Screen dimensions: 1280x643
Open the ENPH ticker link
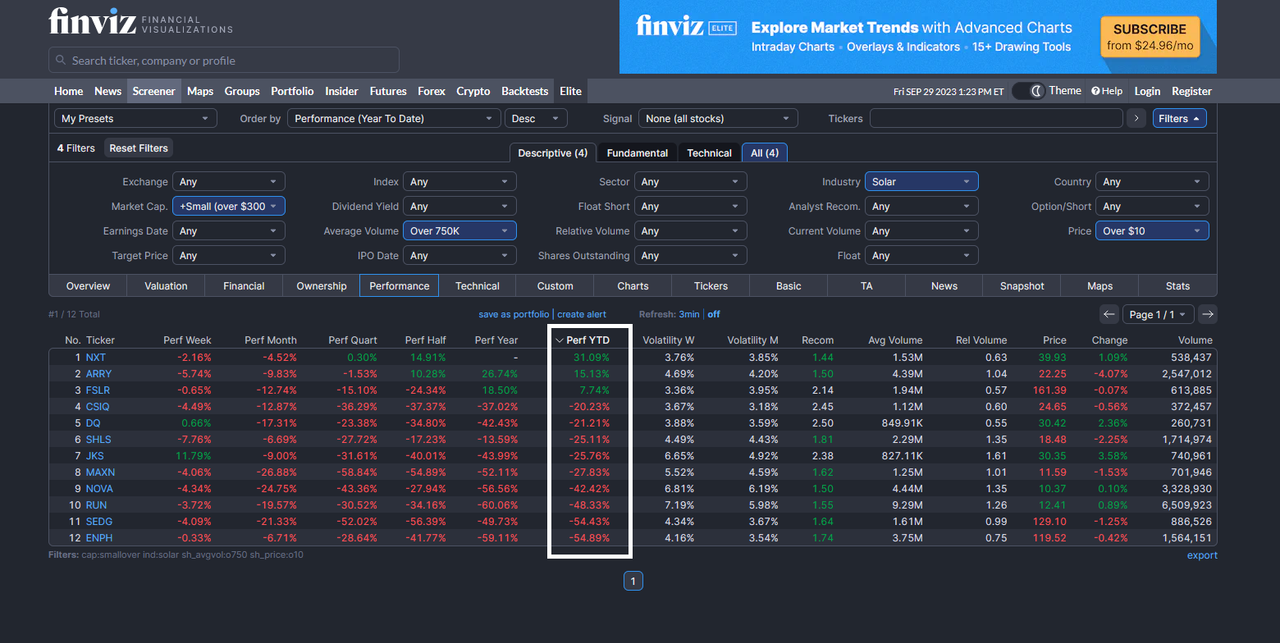(x=99, y=538)
